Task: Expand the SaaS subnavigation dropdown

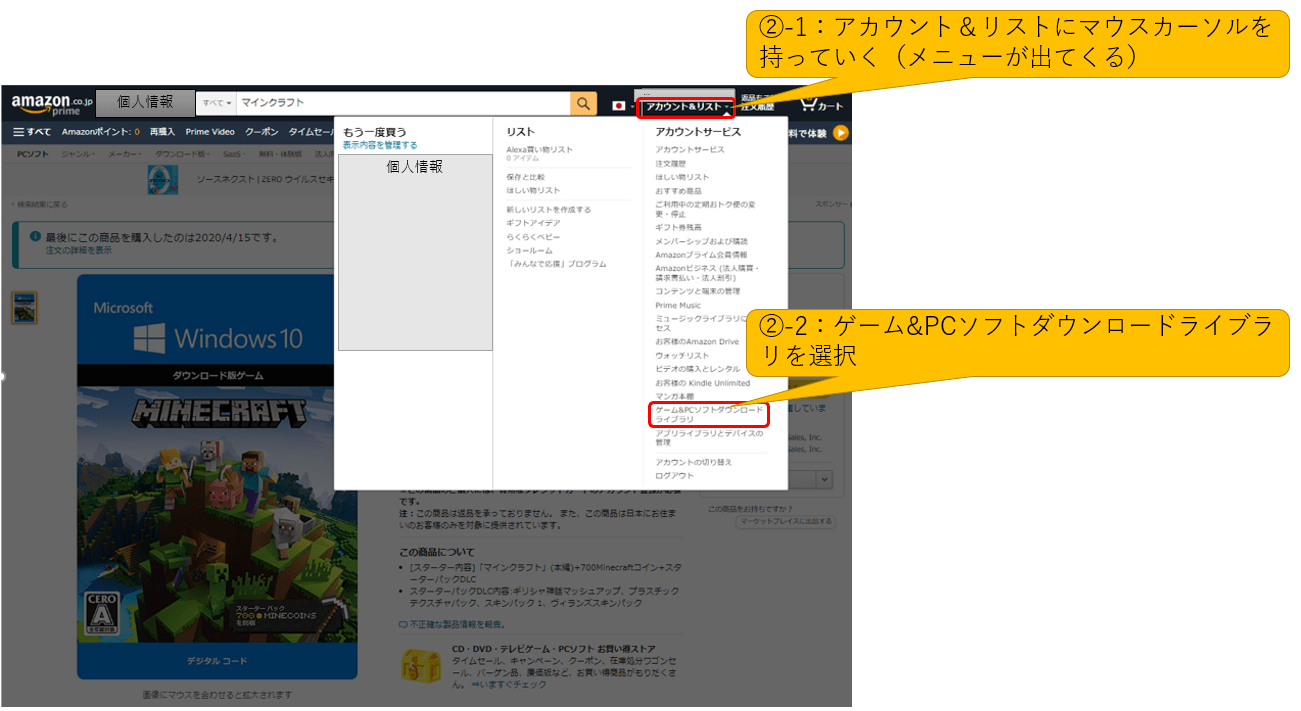Action: point(234,155)
